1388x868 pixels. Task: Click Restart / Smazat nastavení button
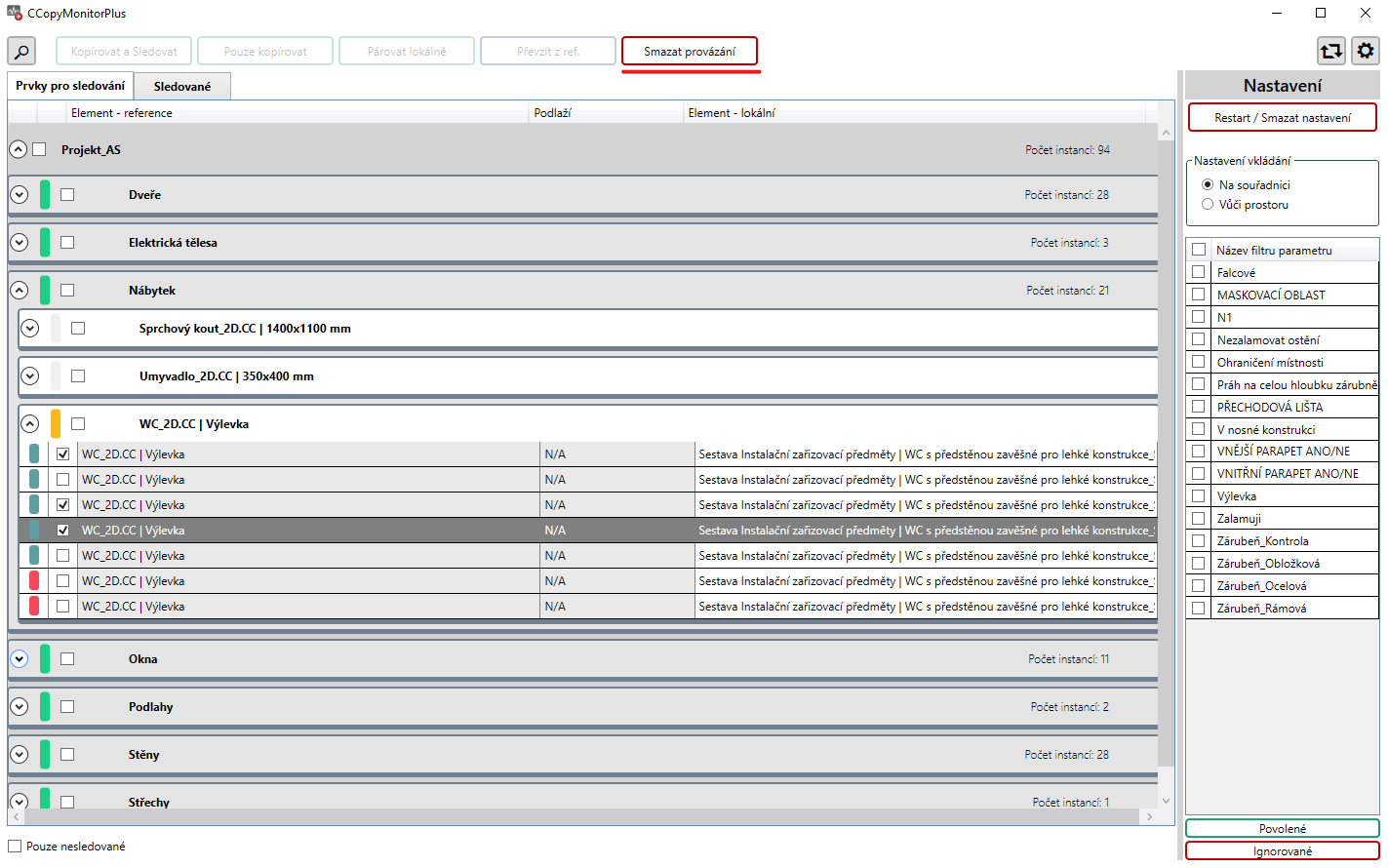(x=1283, y=117)
